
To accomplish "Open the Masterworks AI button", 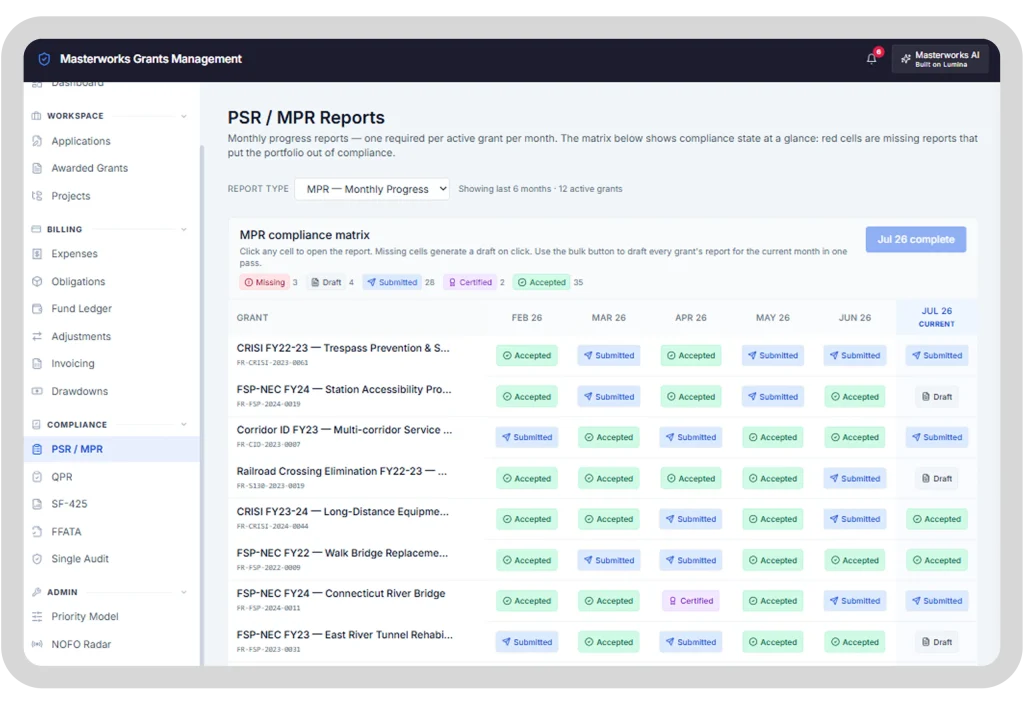I will click(940, 59).
